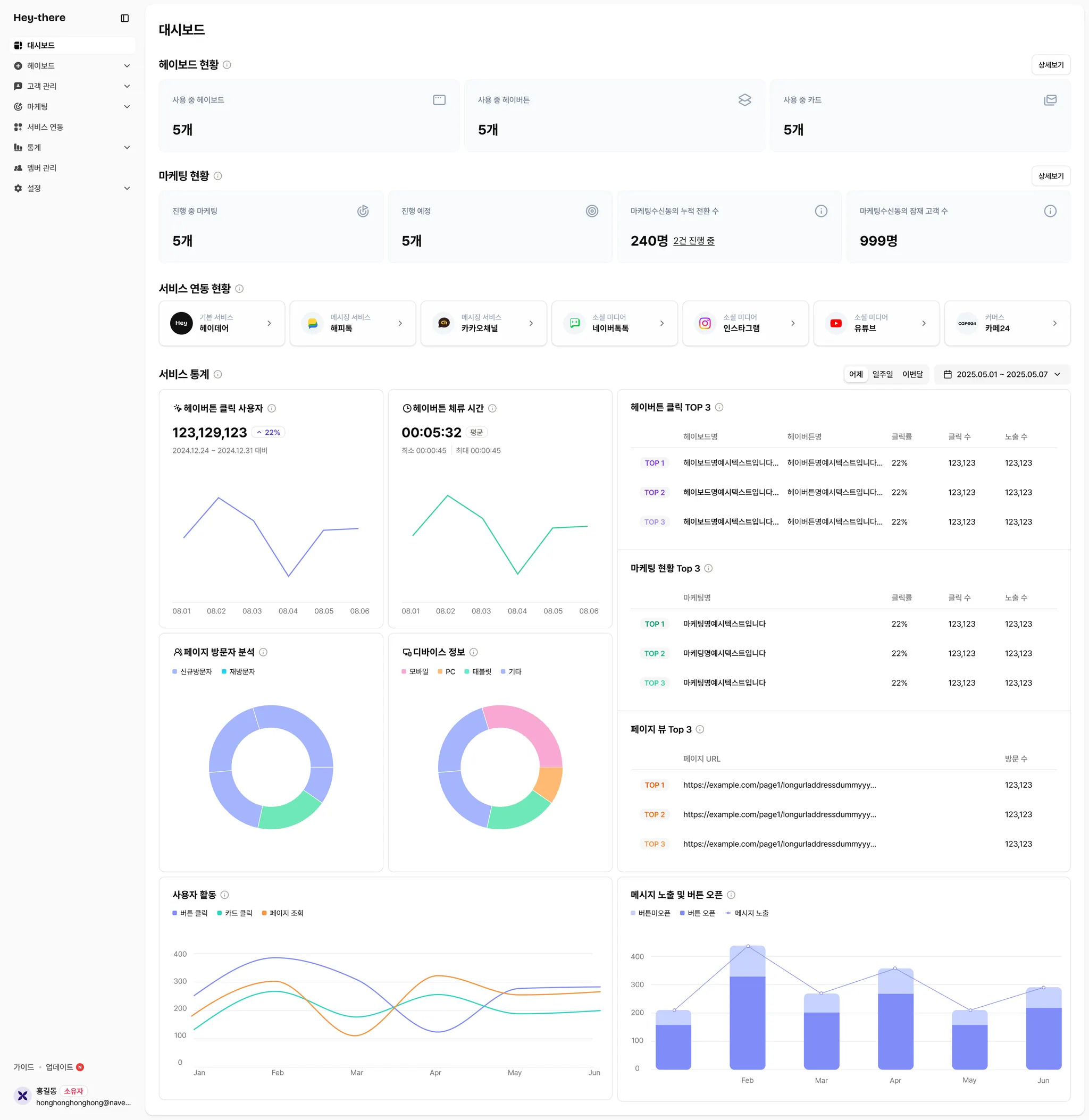The image size is (1089, 1120).
Task: Click the 인스타그램 service icon
Action: (705, 323)
